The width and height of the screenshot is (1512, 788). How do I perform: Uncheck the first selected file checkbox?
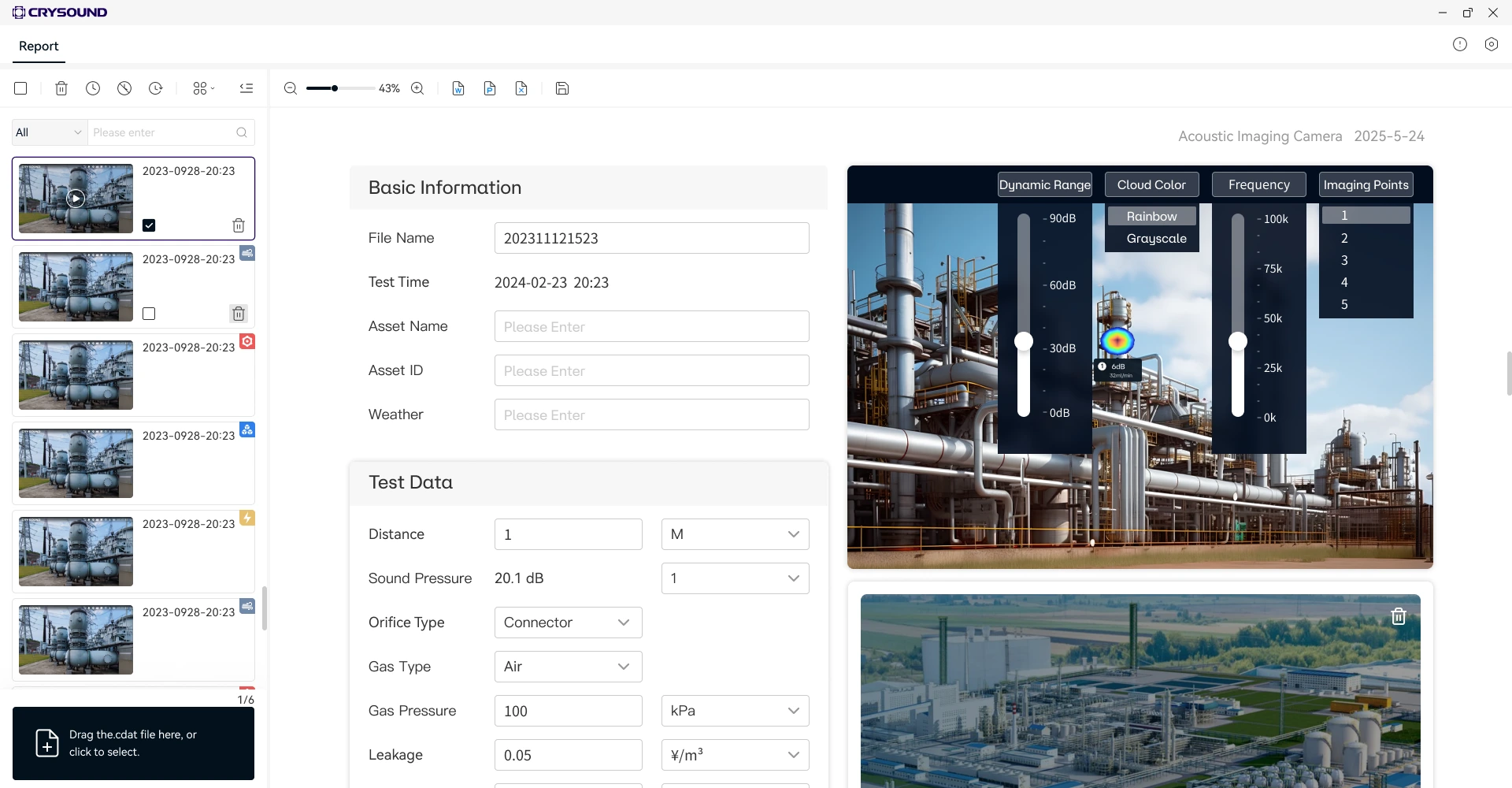149,225
